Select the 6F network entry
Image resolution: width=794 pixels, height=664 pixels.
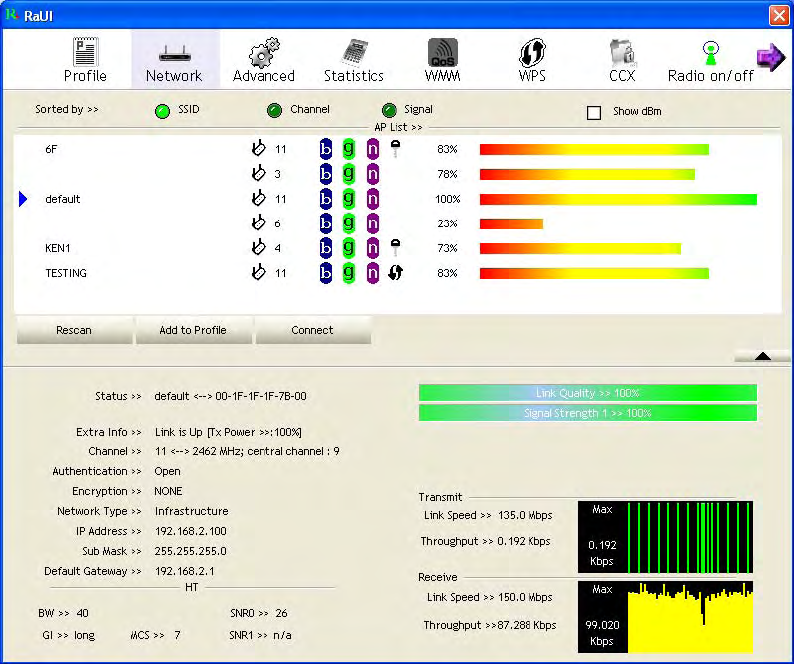[x=52, y=149]
